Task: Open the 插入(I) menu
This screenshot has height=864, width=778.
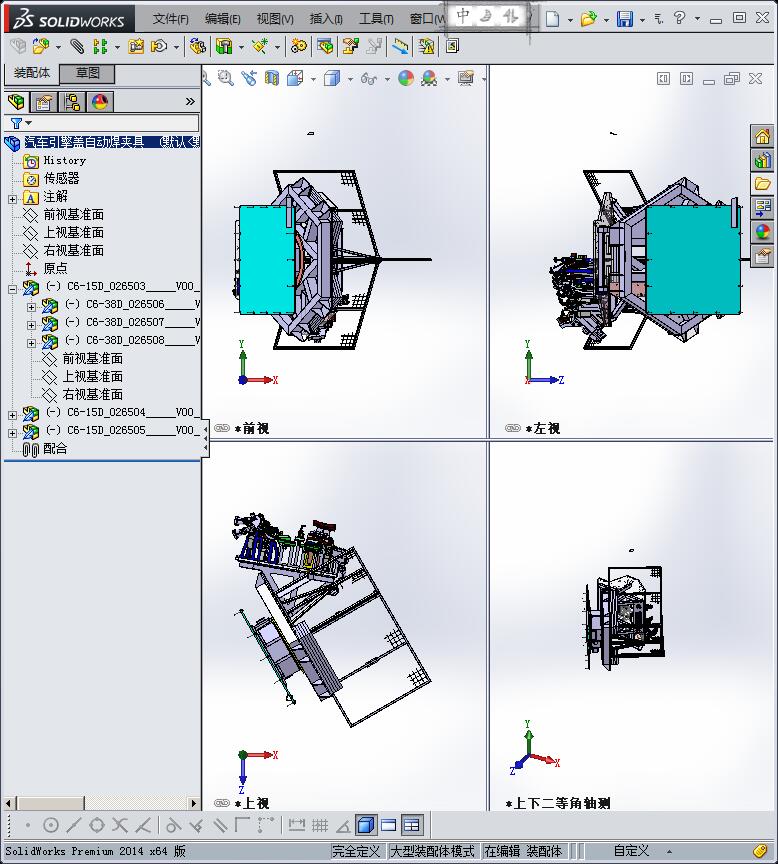Action: [x=326, y=19]
